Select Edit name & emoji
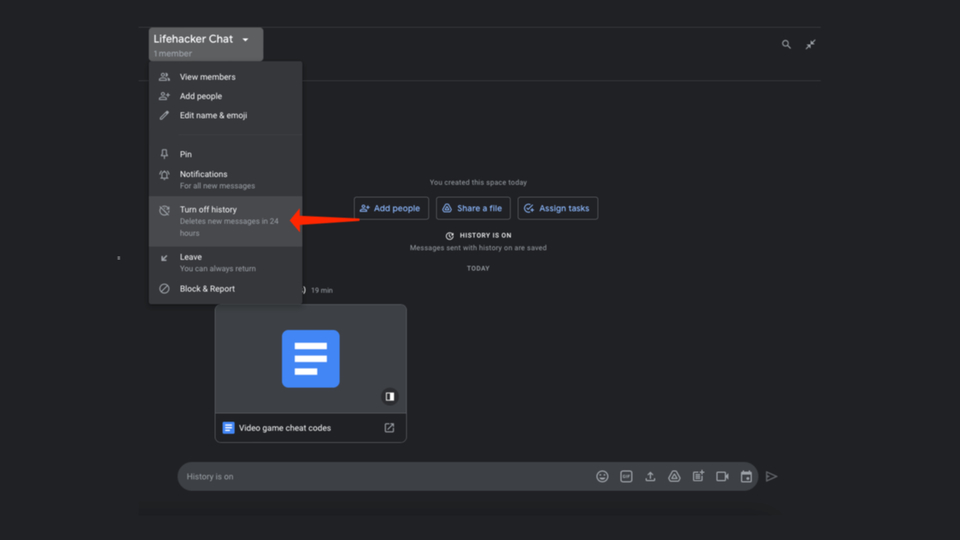 coord(225,115)
